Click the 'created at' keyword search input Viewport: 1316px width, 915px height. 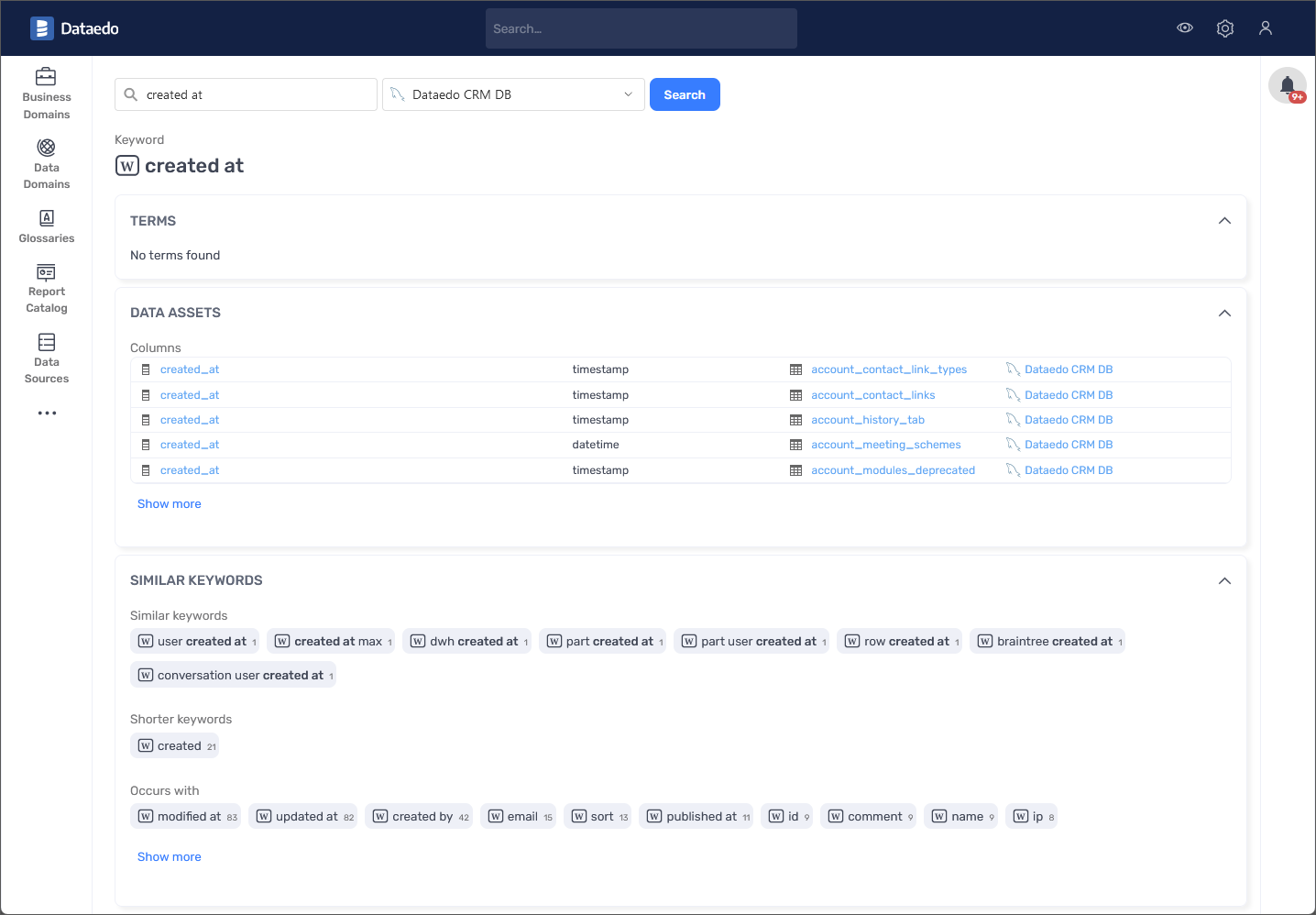246,94
